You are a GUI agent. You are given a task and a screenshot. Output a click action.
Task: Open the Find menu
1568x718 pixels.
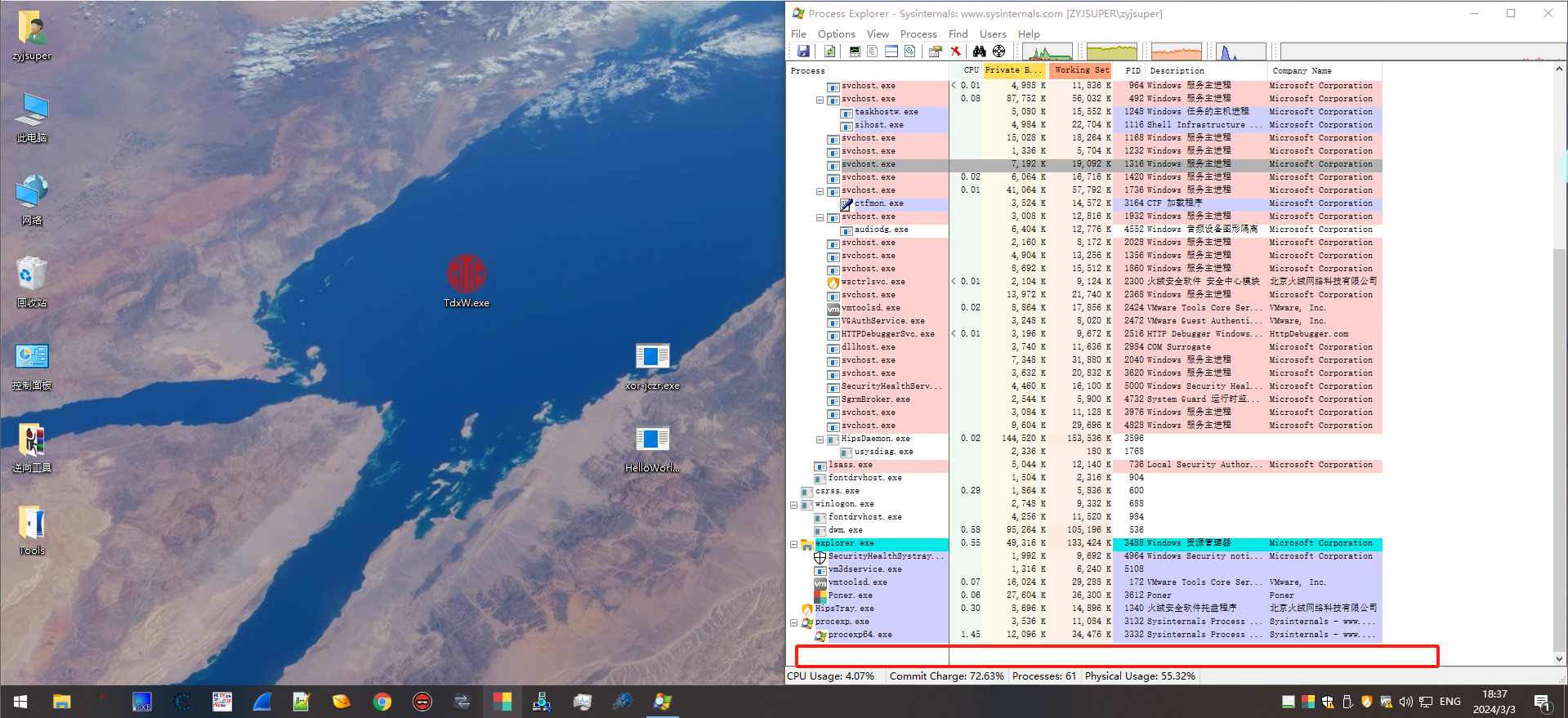[958, 33]
